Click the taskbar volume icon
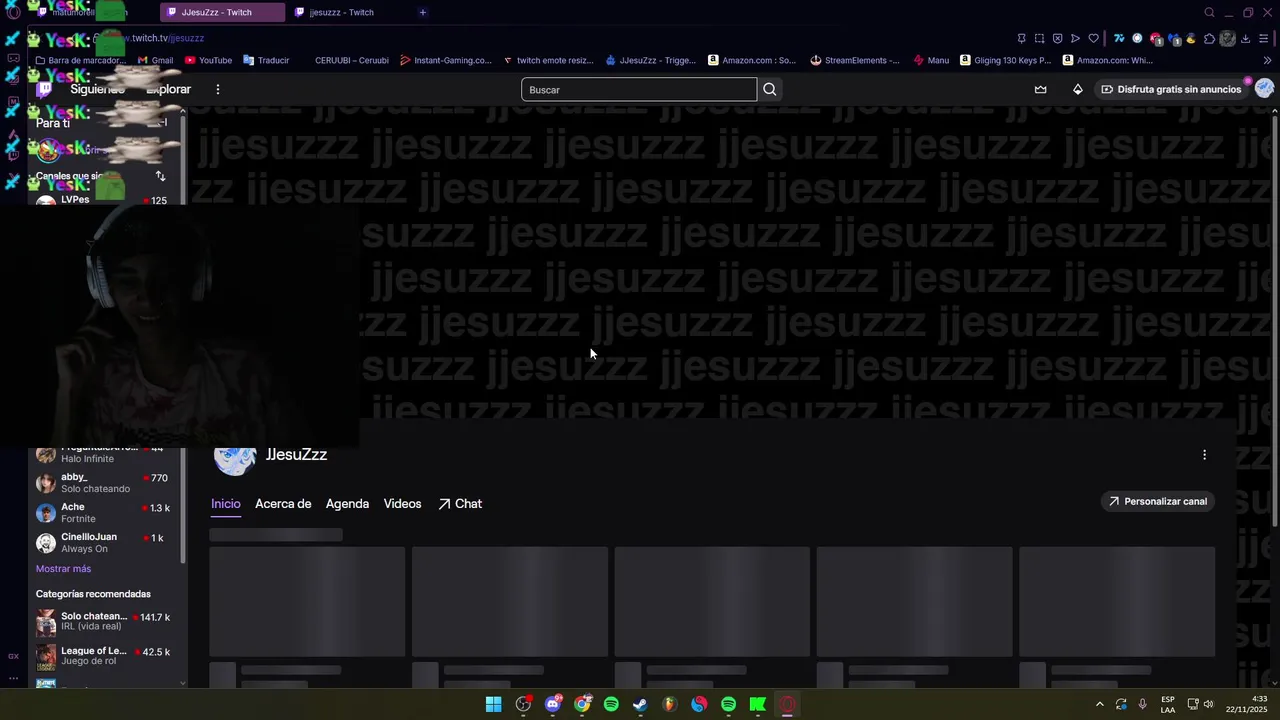The width and height of the screenshot is (1280, 720). tap(1208, 704)
